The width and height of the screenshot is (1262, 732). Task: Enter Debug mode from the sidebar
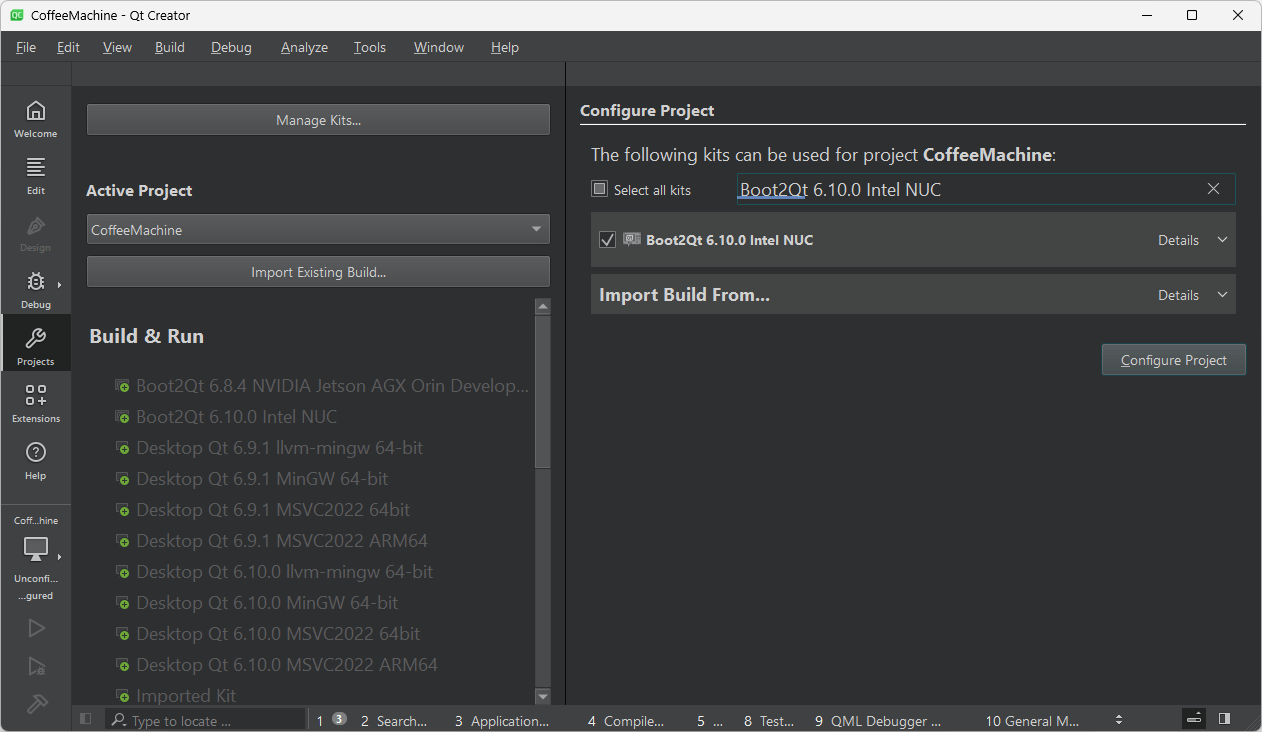tap(35, 289)
